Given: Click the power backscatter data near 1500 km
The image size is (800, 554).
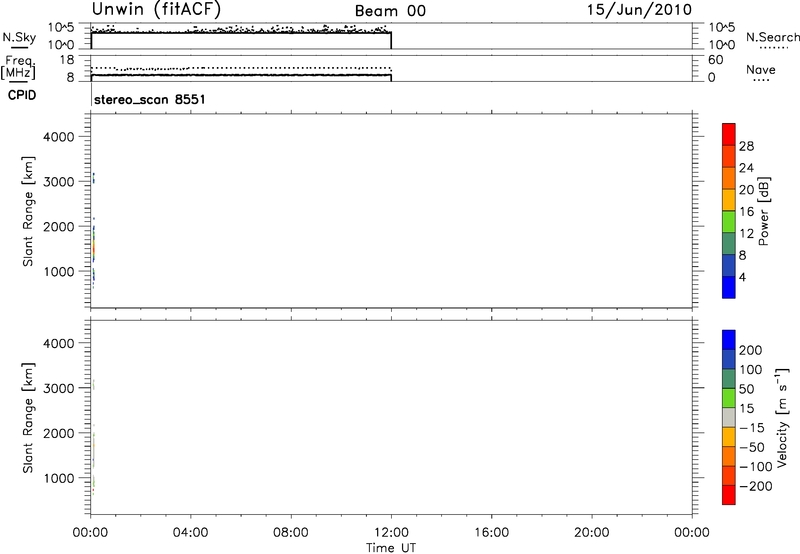Looking at the screenshot, I should pyautogui.click(x=93, y=246).
